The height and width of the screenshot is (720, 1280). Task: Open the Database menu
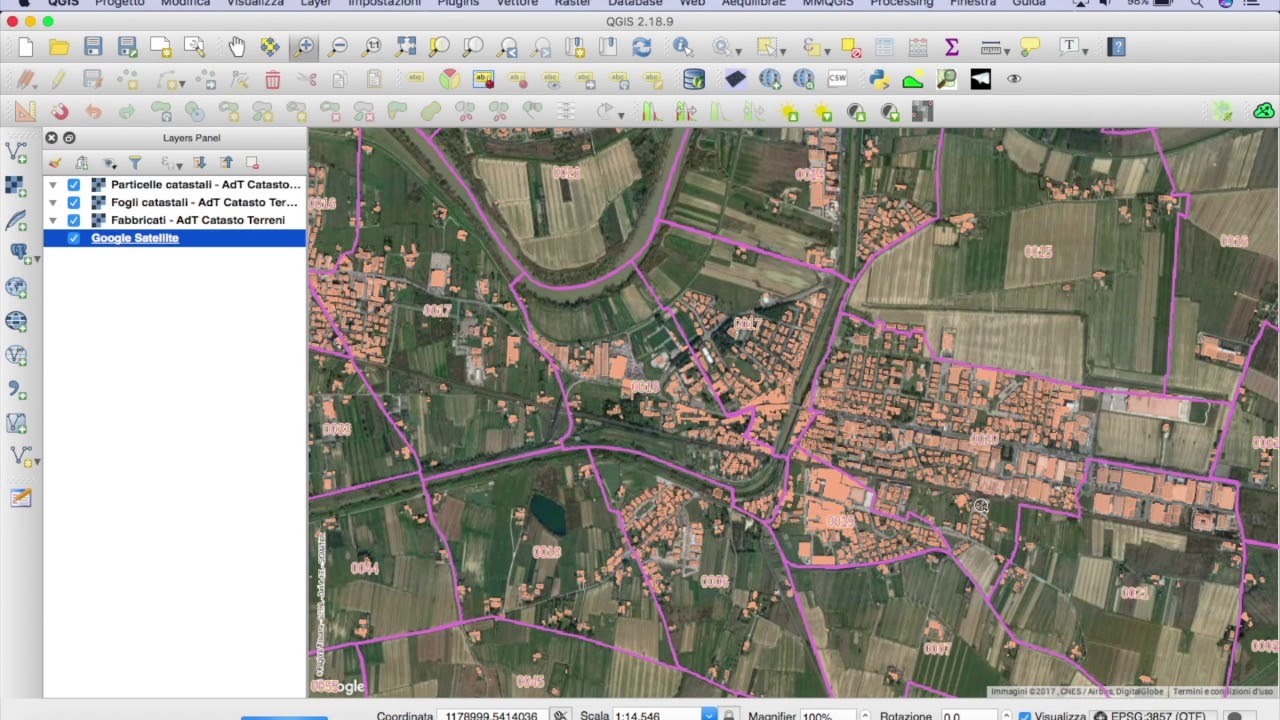[636, 4]
